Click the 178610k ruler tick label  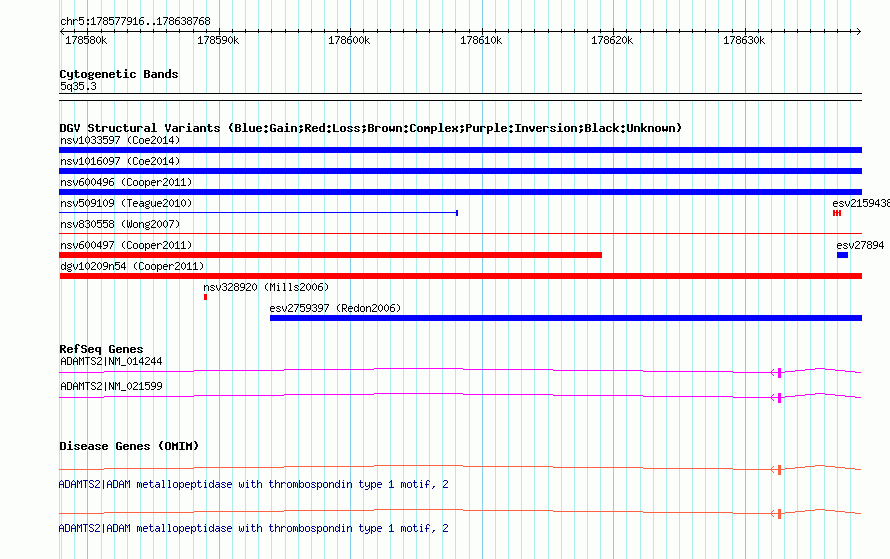(481, 40)
